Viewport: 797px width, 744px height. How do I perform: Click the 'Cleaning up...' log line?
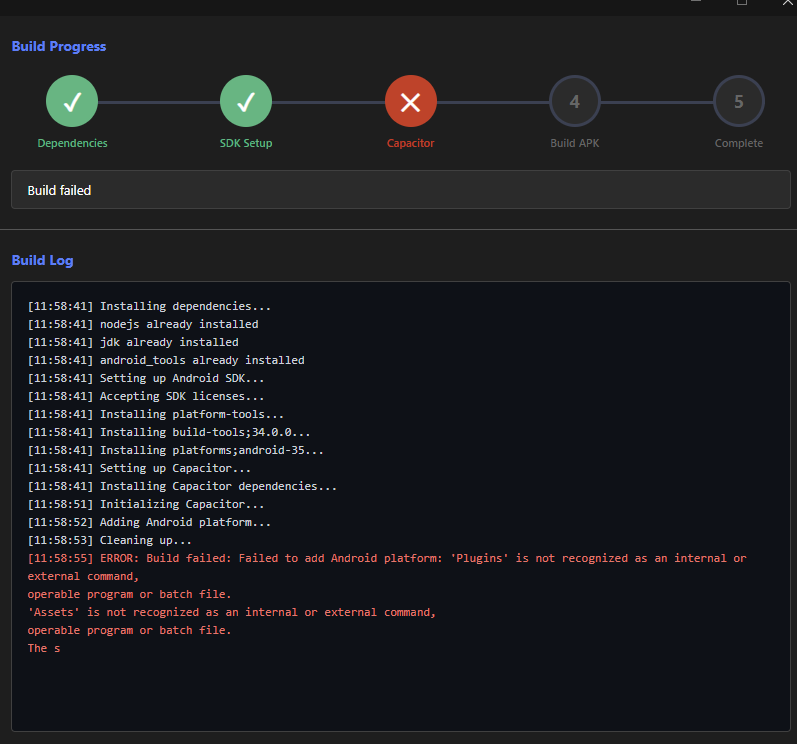(x=110, y=540)
